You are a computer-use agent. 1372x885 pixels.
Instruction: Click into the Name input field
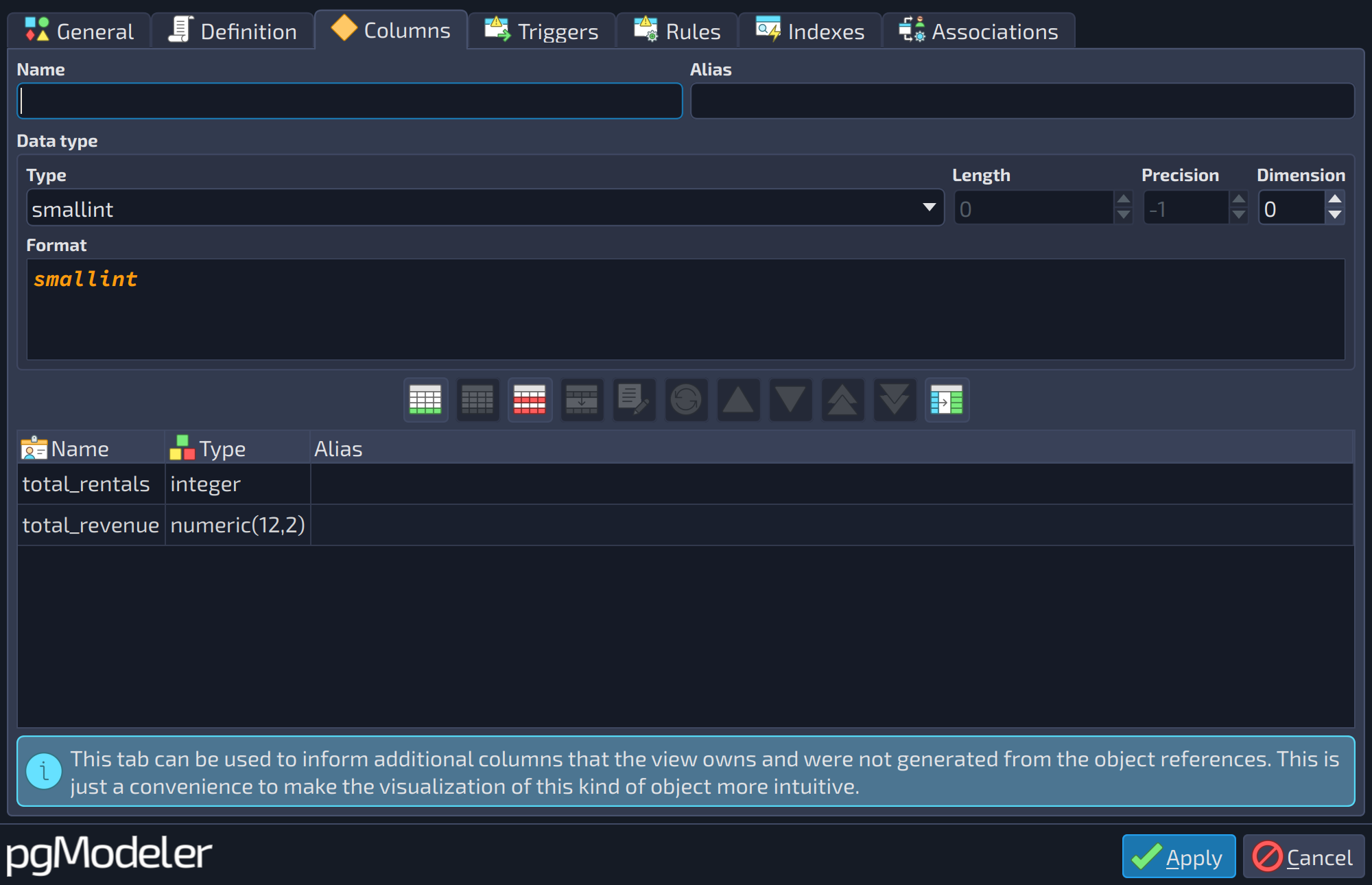click(349, 101)
